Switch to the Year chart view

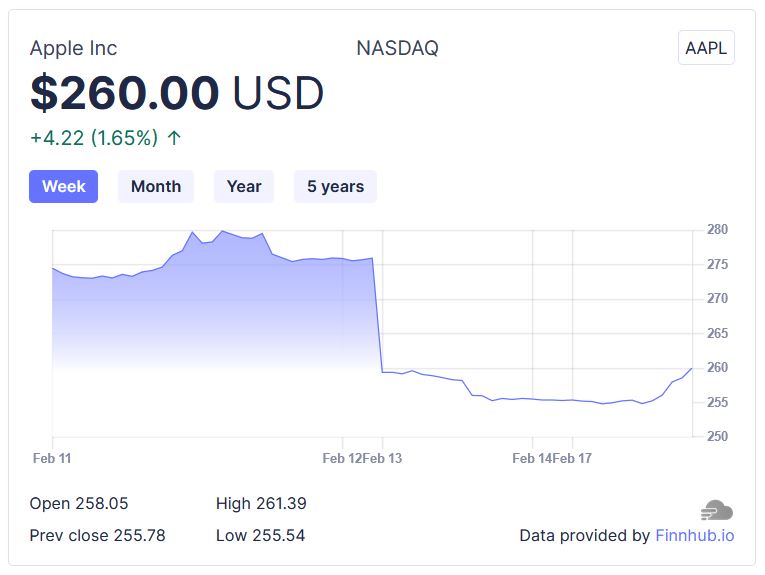point(244,186)
